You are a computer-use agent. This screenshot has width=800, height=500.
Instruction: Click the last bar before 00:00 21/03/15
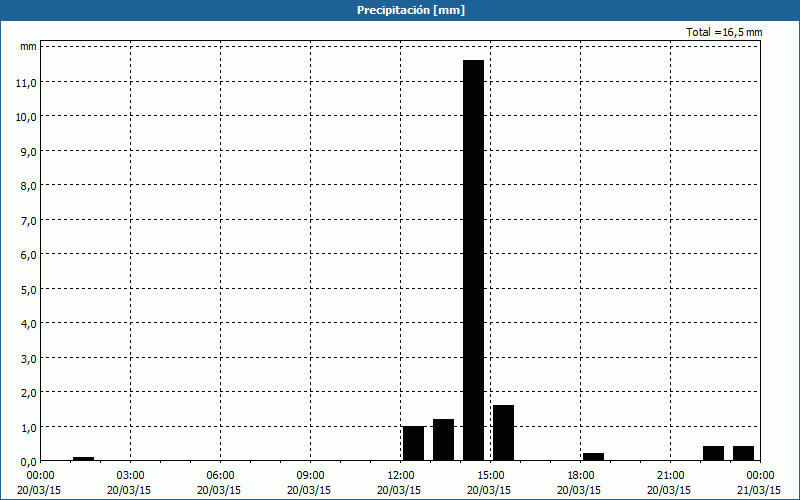[x=743, y=453]
